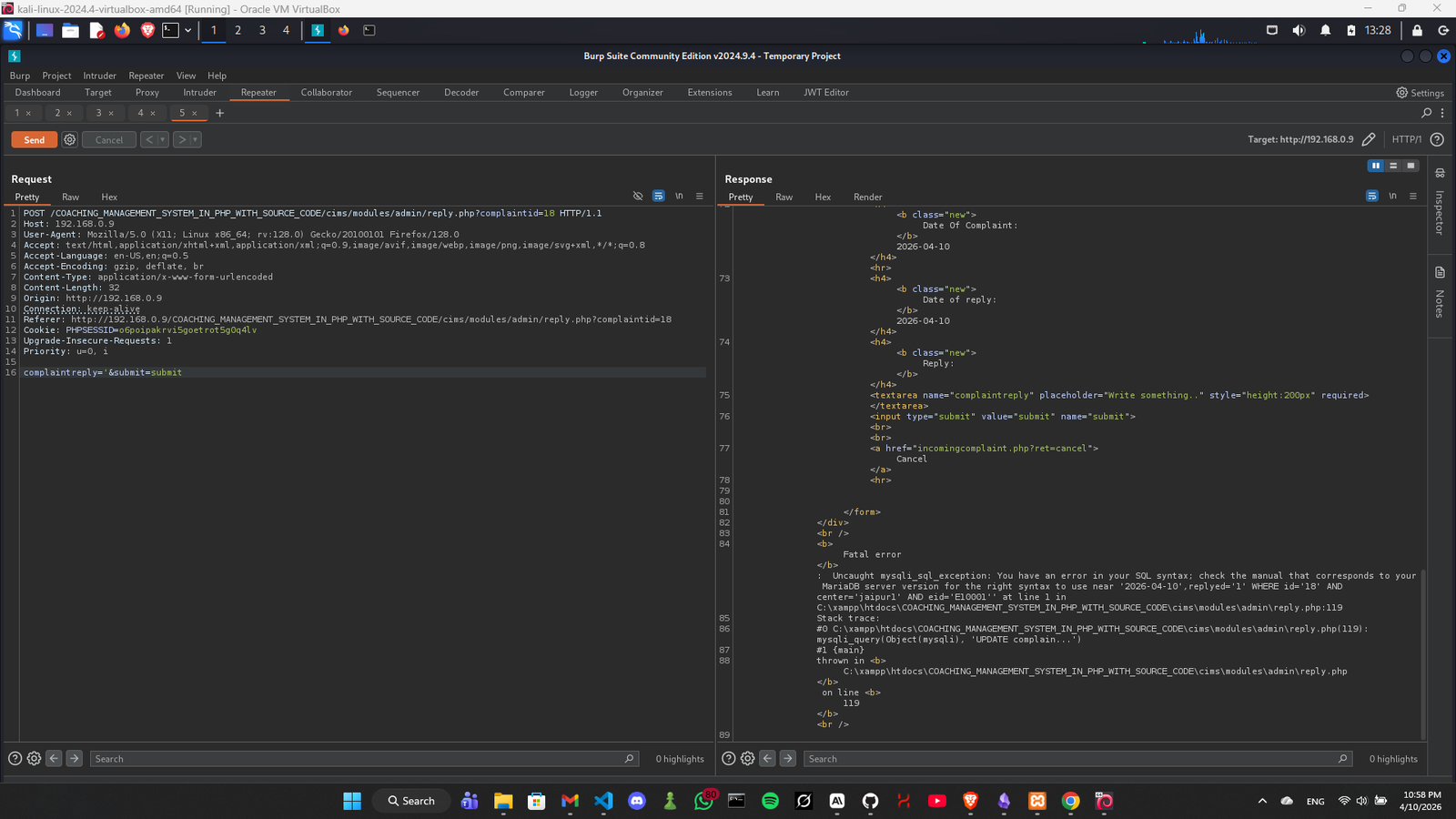Viewport: 1456px width, 819px height.
Task: Open the Project menu
Action: tap(56, 76)
